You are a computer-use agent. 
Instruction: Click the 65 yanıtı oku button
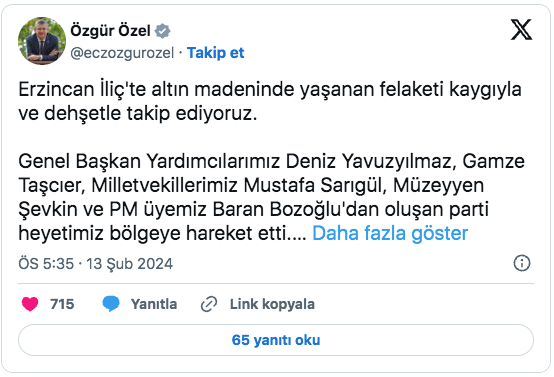point(276,340)
